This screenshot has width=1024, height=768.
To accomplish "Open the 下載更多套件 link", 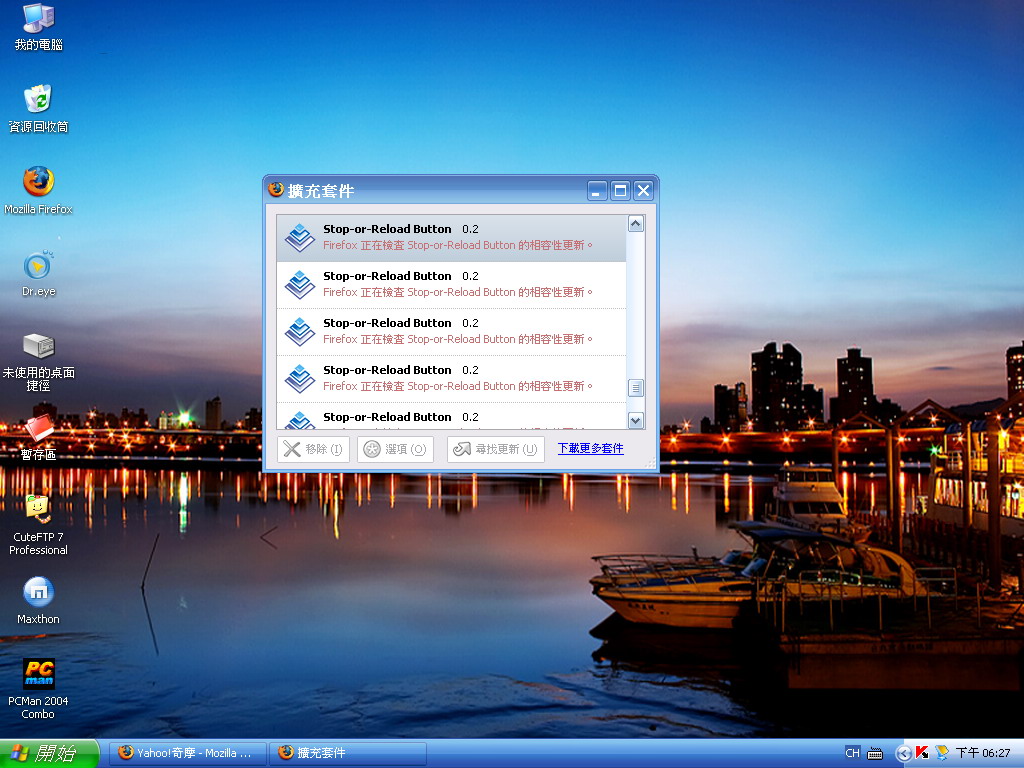I will point(590,448).
